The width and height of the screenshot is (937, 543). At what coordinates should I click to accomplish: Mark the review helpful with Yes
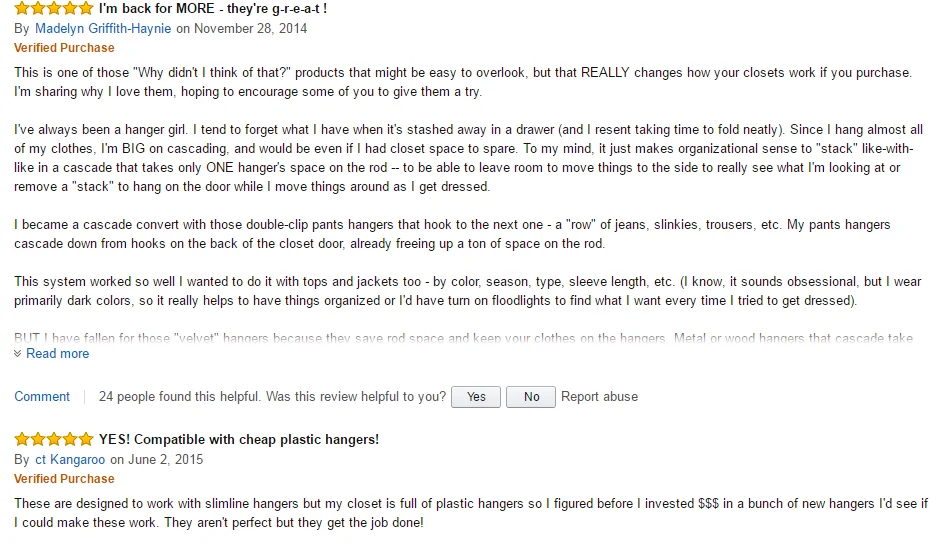[476, 397]
